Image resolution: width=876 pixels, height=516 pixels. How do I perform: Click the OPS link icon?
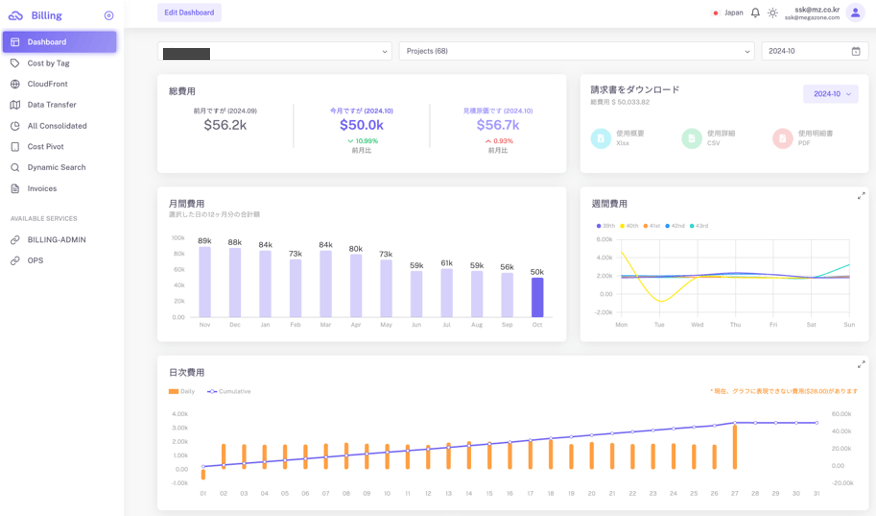coord(15,260)
